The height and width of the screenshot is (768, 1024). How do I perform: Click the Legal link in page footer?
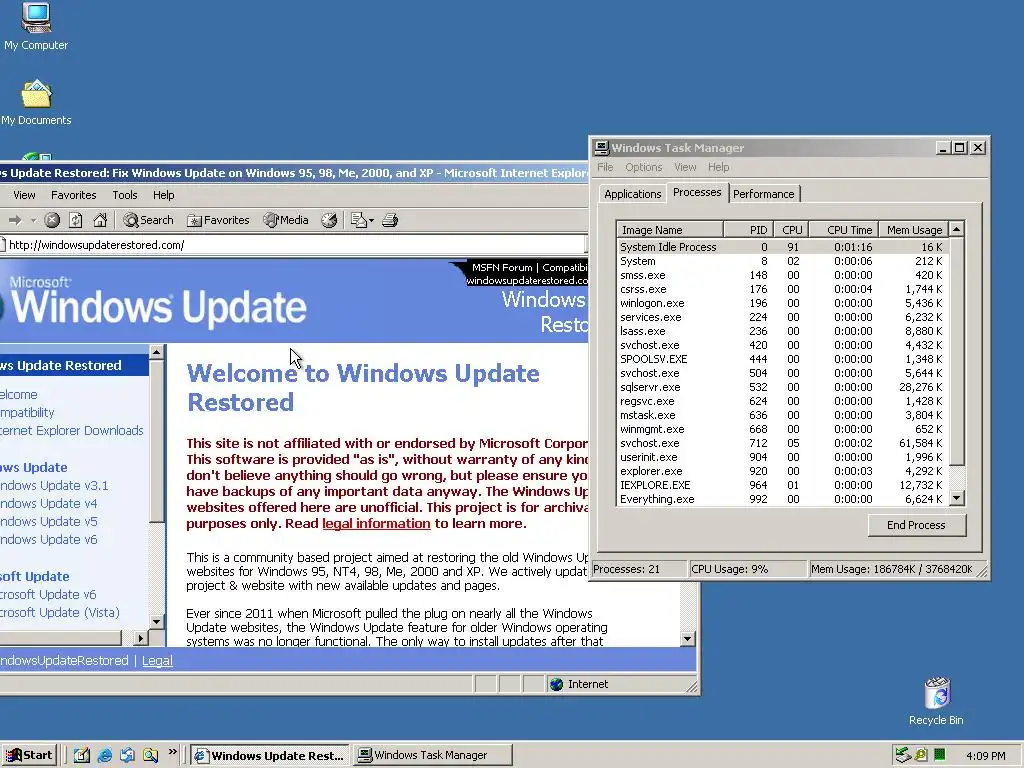click(x=157, y=661)
